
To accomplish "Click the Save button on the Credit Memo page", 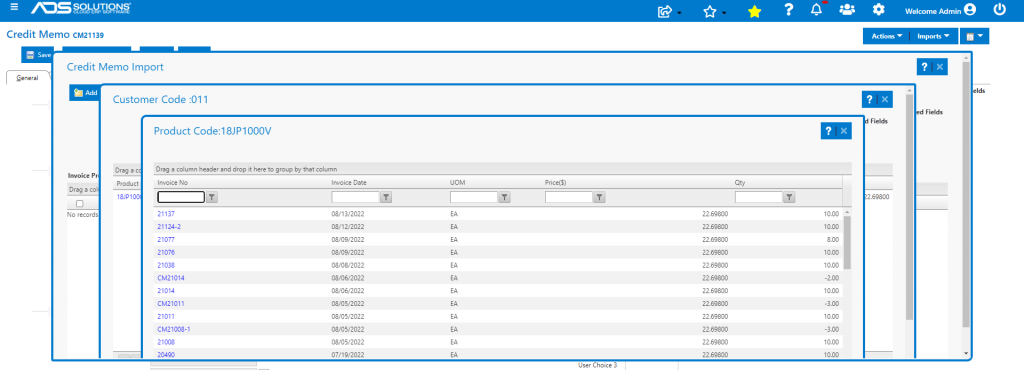I will 39,55.
